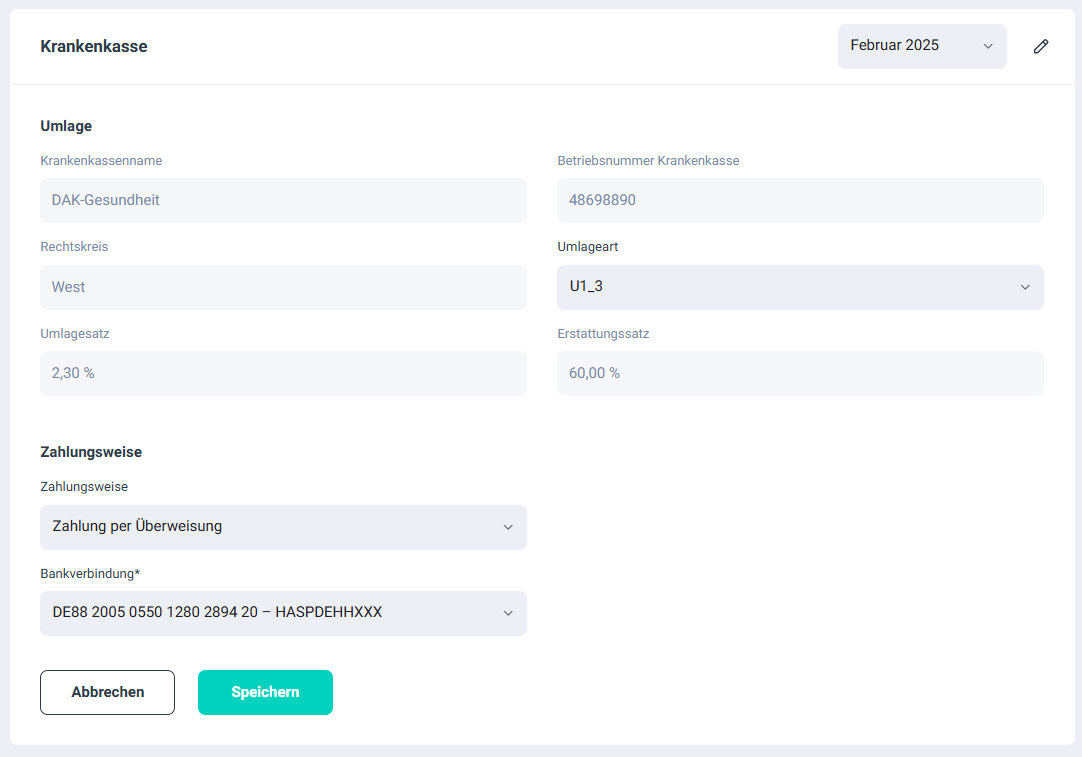1082x757 pixels.
Task: Click the Umlageart field label
Action: click(594, 247)
